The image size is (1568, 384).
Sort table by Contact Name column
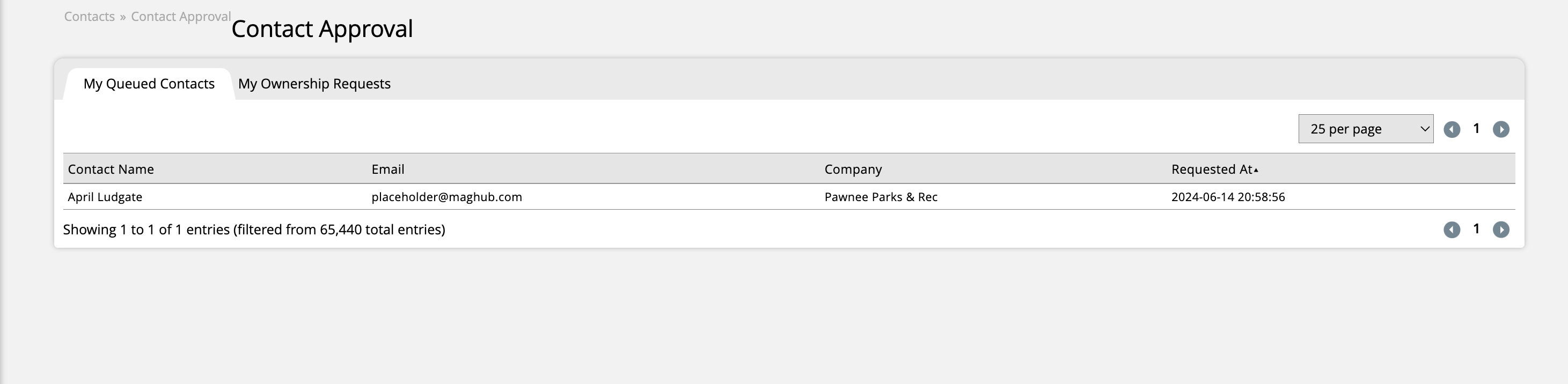[111, 169]
